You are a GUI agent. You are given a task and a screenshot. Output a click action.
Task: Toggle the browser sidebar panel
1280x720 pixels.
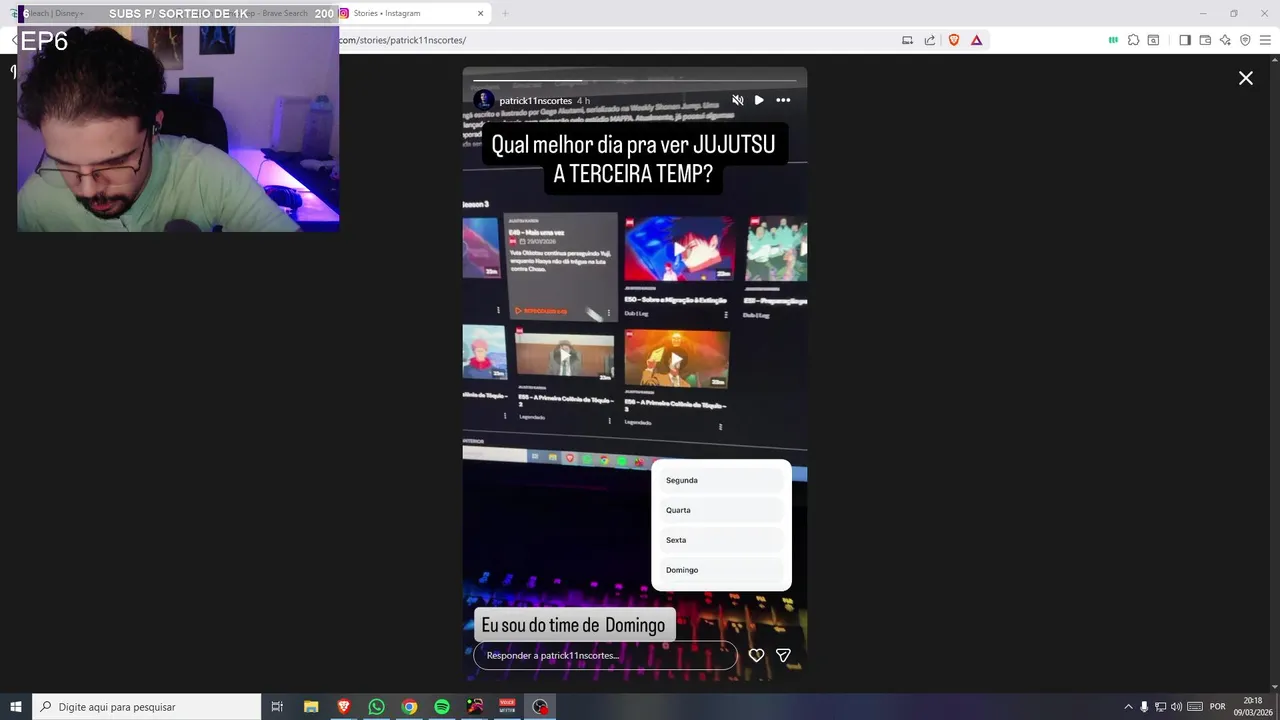[1185, 40]
